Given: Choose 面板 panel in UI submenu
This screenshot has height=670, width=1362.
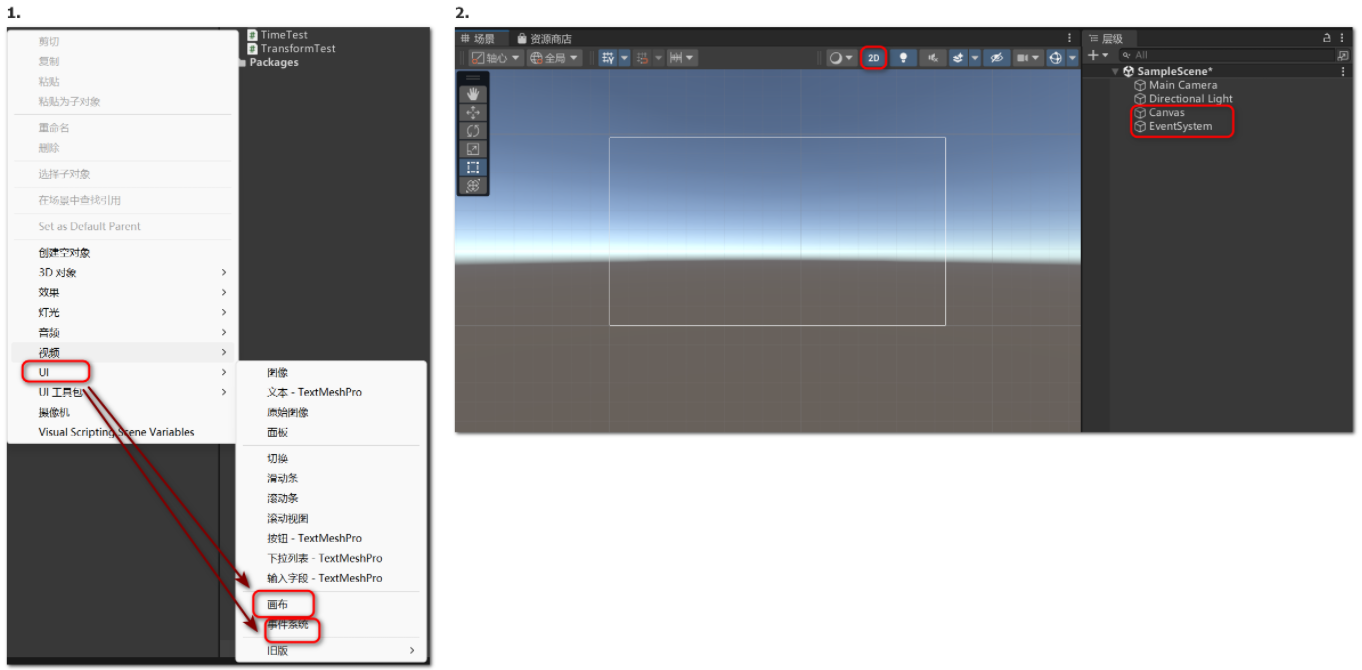Looking at the screenshot, I should (331, 432).
